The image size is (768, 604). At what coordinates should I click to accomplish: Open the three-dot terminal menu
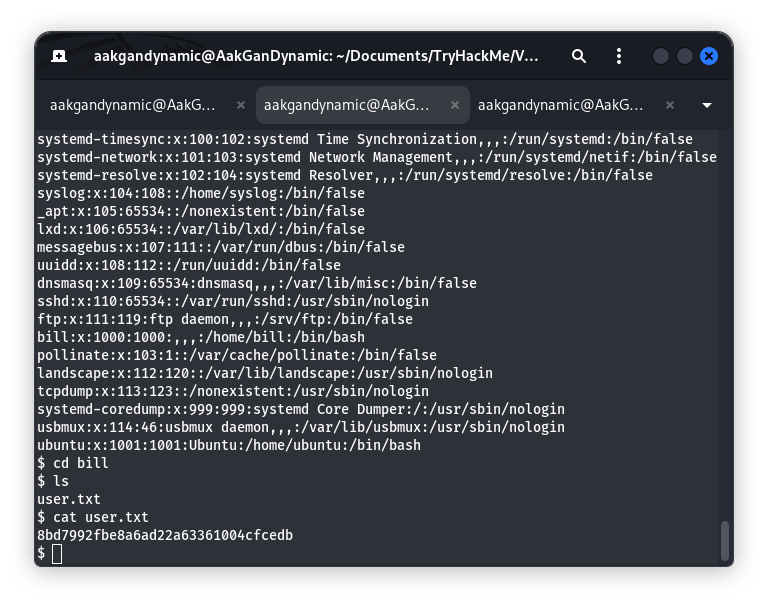(x=619, y=56)
